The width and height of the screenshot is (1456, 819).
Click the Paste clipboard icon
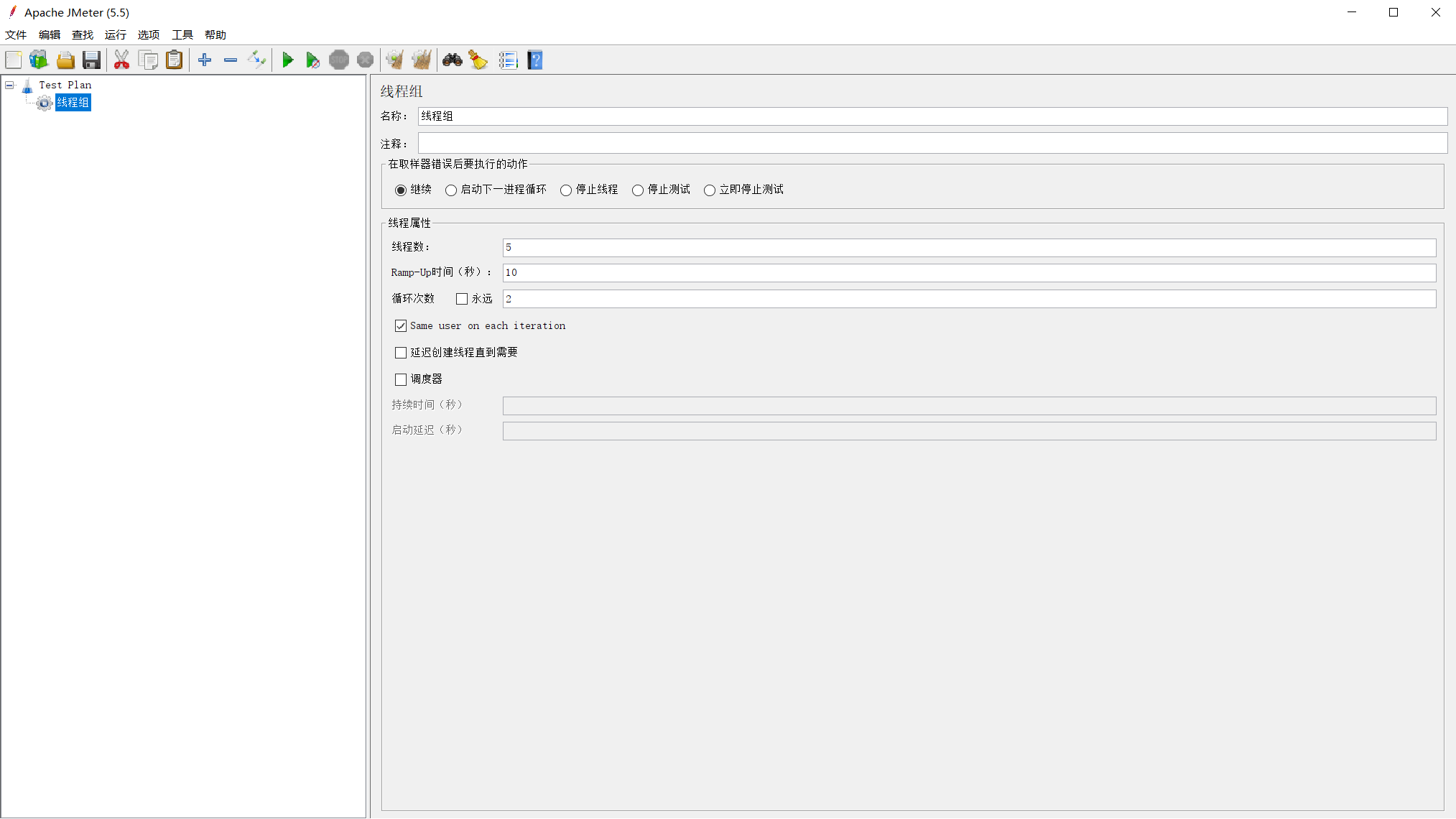pos(174,60)
